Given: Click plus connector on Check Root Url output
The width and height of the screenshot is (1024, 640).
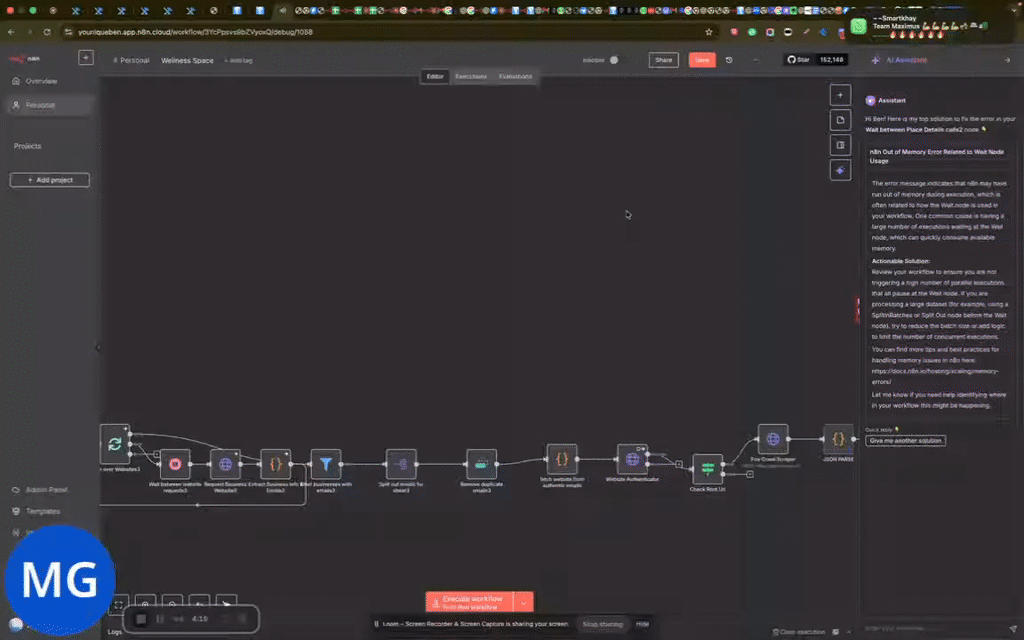Looking at the screenshot, I should 750,474.
